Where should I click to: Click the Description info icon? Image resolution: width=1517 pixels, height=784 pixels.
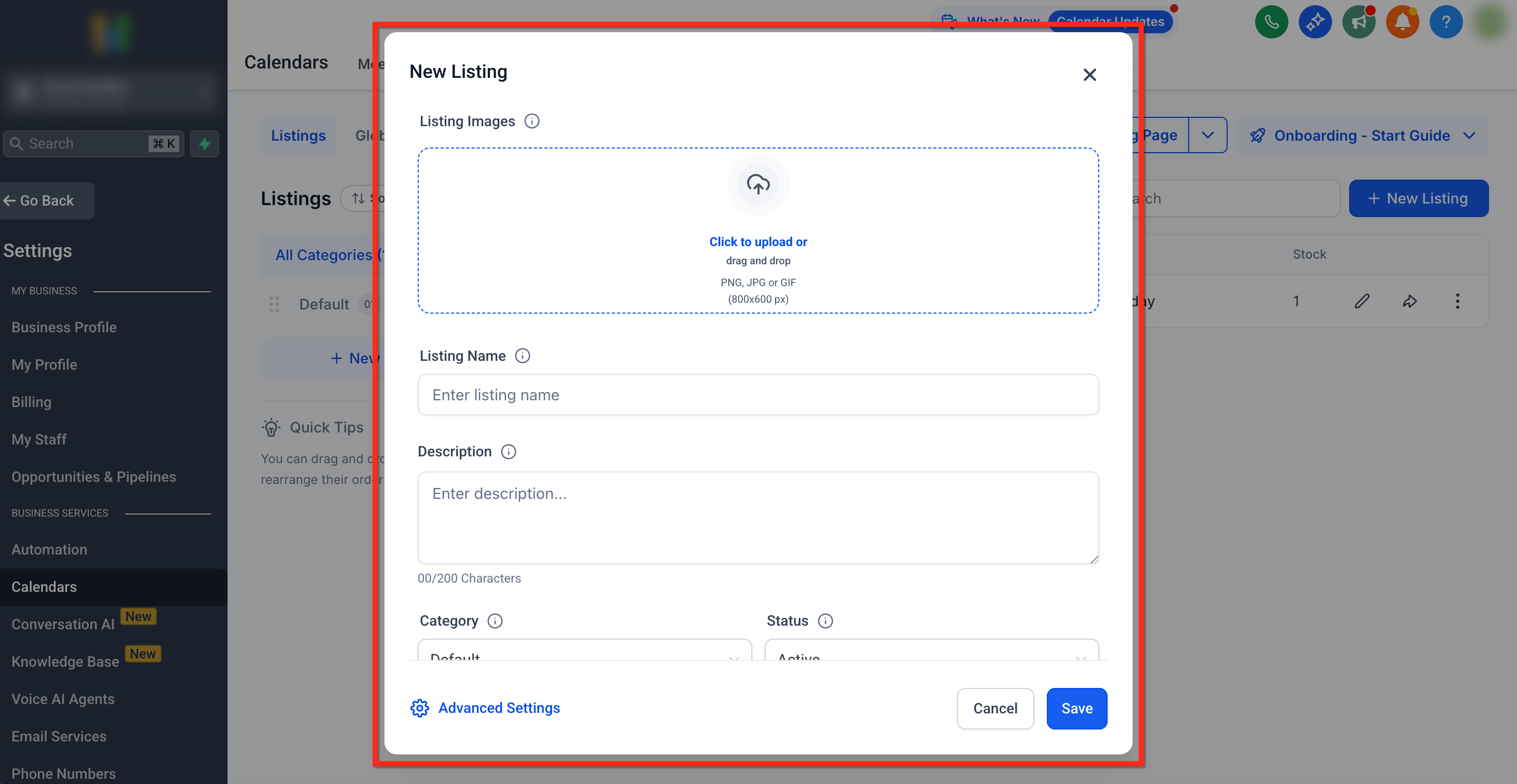[x=508, y=451]
